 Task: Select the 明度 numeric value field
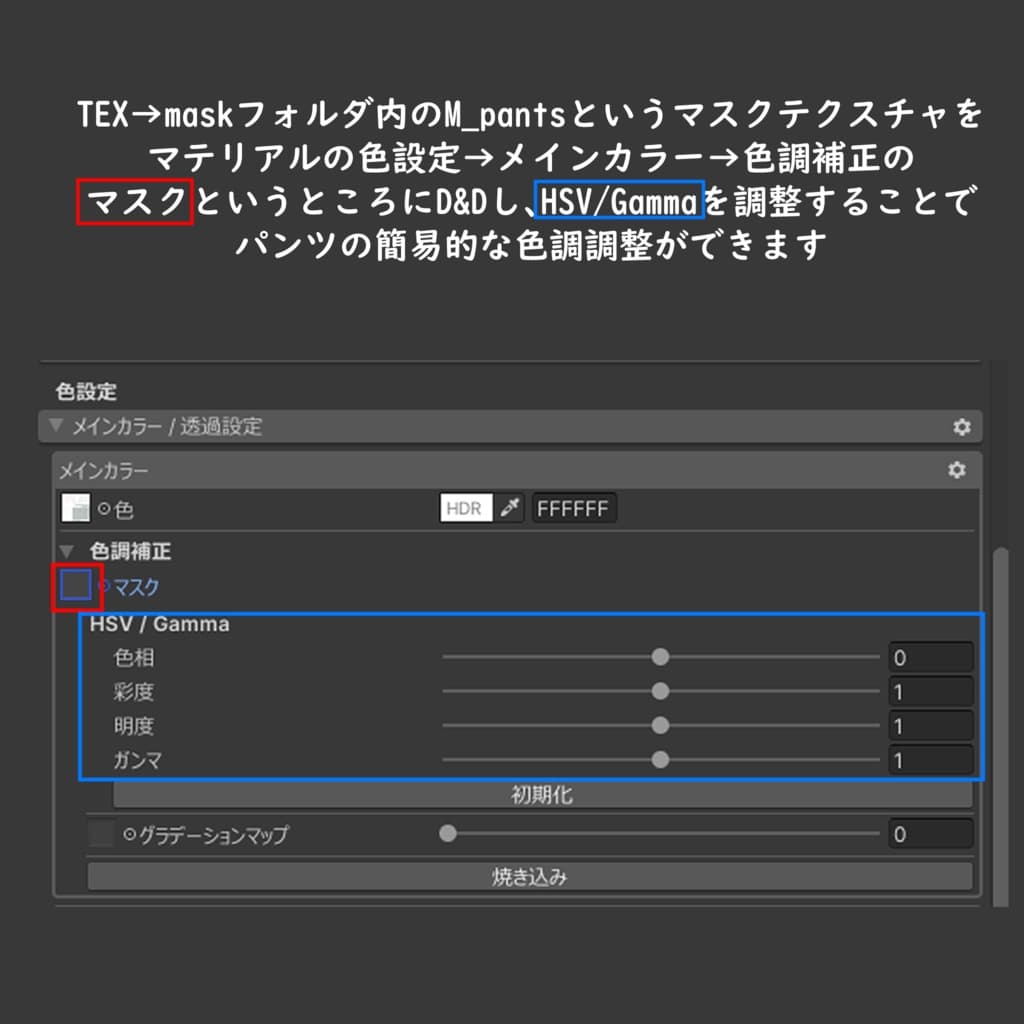pos(930,726)
